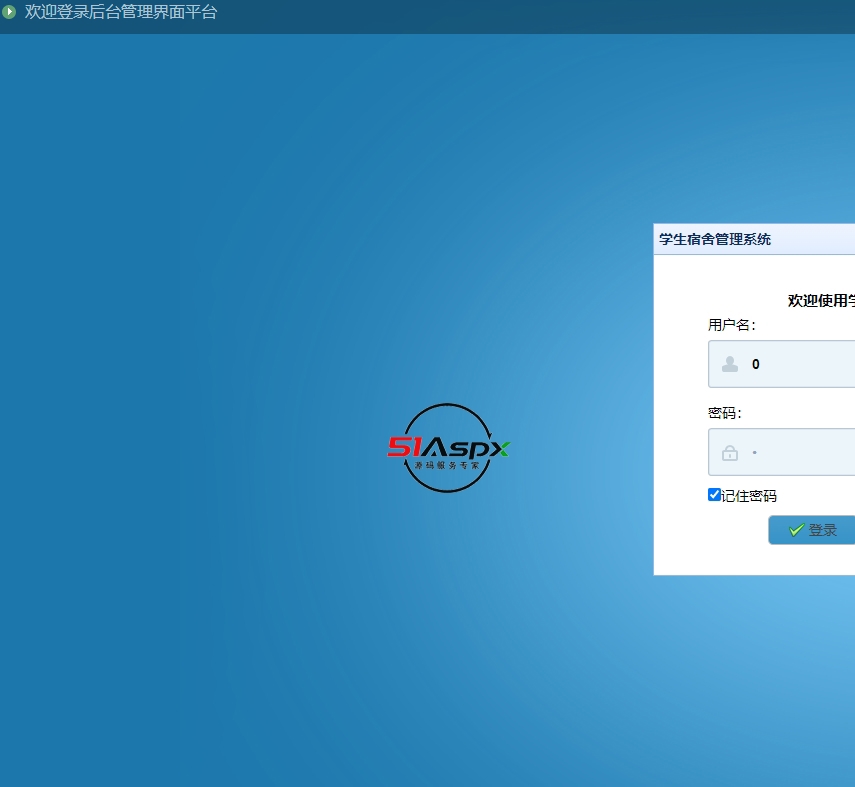Image resolution: width=855 pixels, height=787 pixels.
Task: Click the lock icon in the password field
Action: coord(728,452)
